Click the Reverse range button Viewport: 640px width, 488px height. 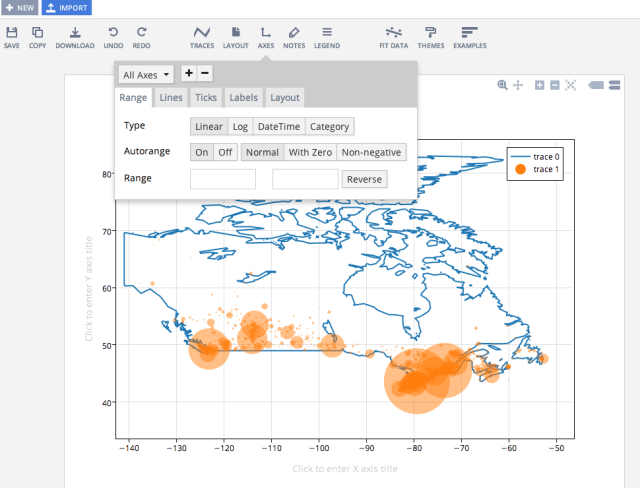click(x=364, y=180)
